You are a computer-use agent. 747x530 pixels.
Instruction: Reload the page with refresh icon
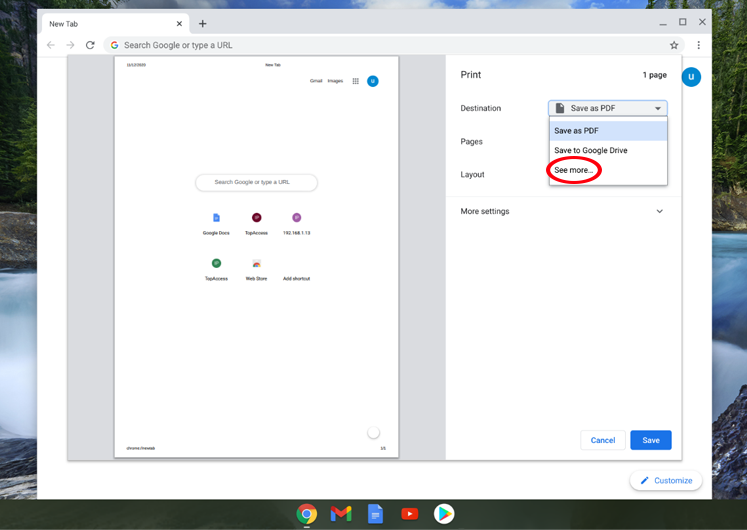[x=90, y=45]
